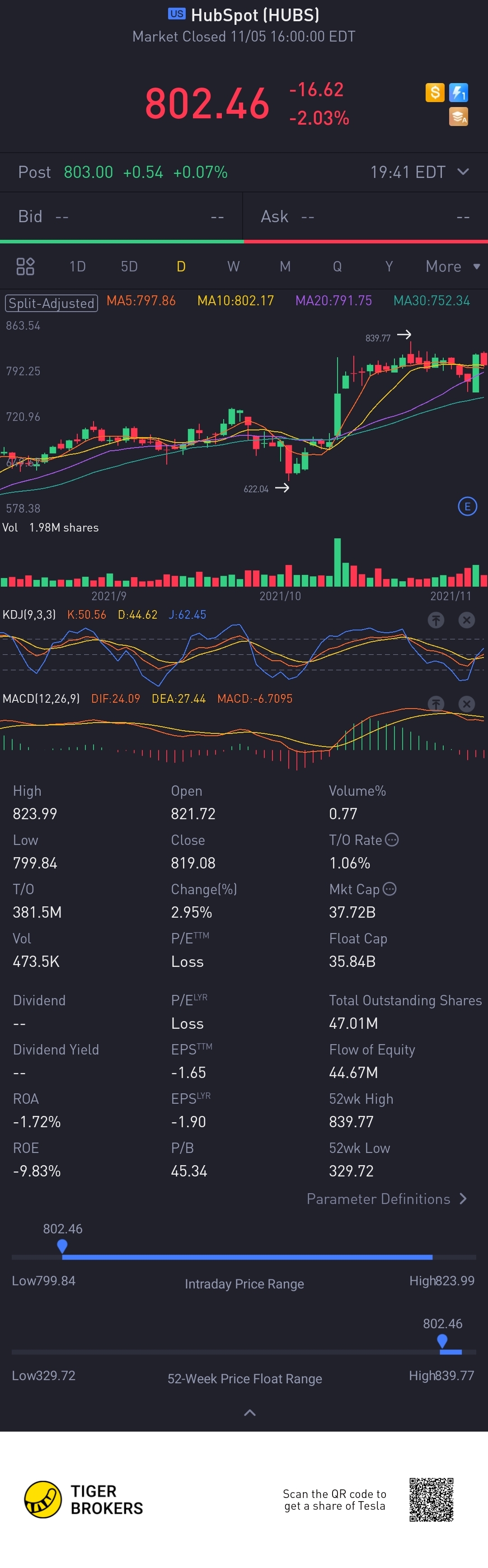Tap the orange dollar sign icon
The height and width of the screenshot is (1568, 488).
[x=434, y=93]
